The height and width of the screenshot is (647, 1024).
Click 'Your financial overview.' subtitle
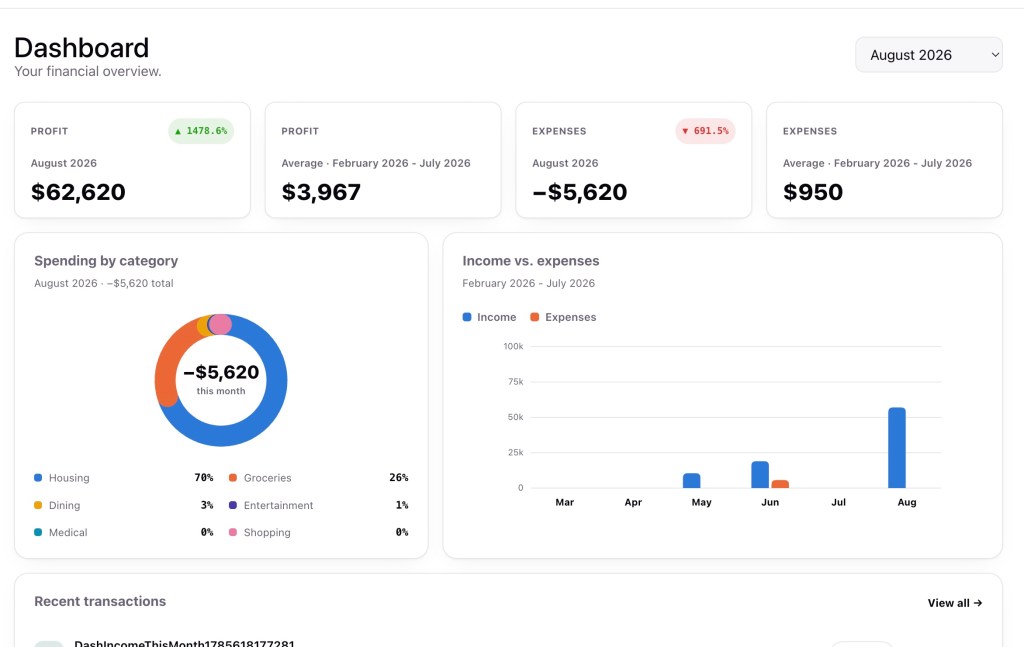coord(88,71)
